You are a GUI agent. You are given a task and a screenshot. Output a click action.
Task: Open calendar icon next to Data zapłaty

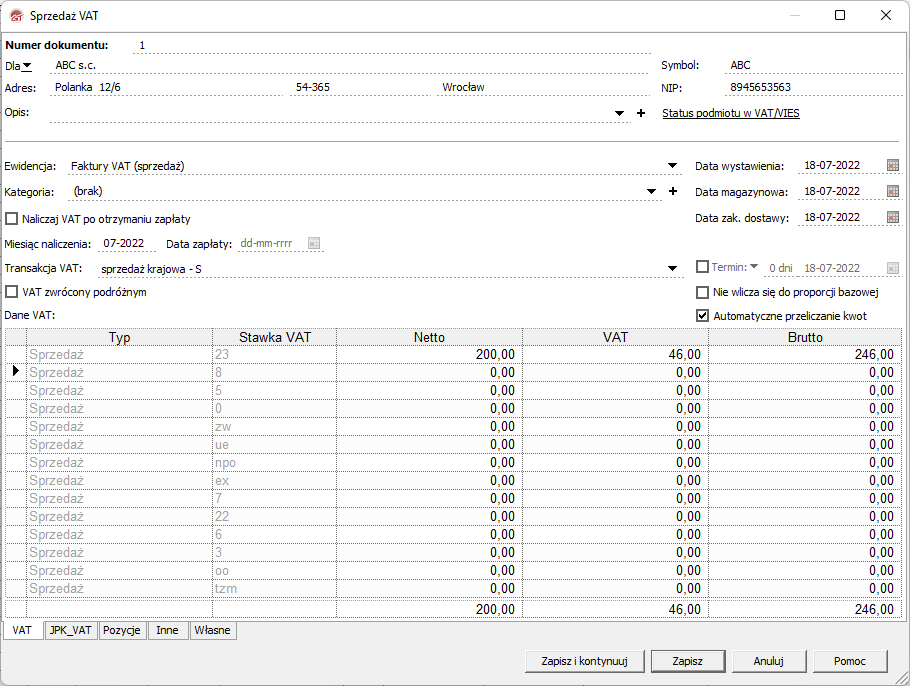[x=313, y=243]
